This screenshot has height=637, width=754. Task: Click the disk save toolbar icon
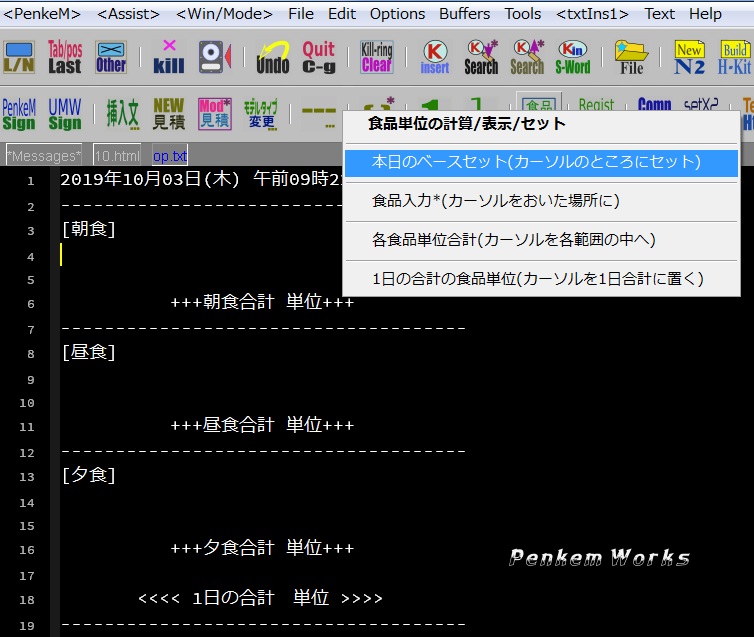click(215, 57)
